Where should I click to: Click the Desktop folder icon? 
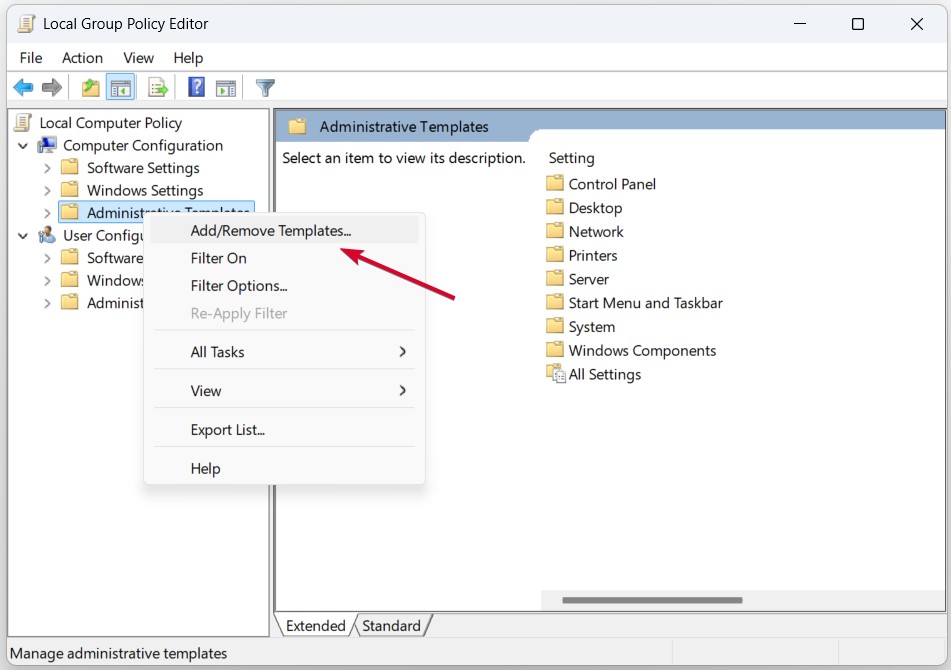554,207
